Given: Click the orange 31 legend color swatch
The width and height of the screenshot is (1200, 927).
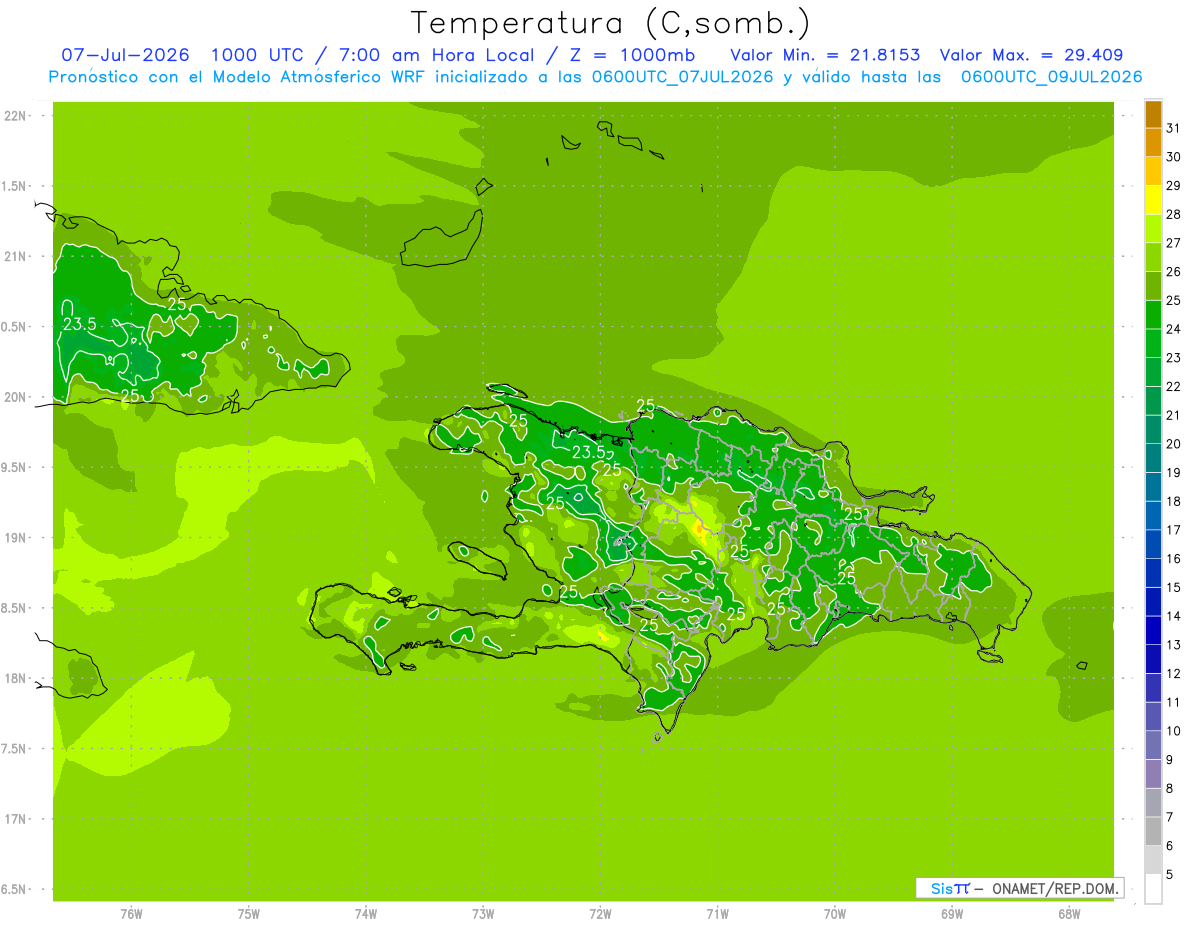Looking at the screenshot, I should click(x=1153, y=113).
